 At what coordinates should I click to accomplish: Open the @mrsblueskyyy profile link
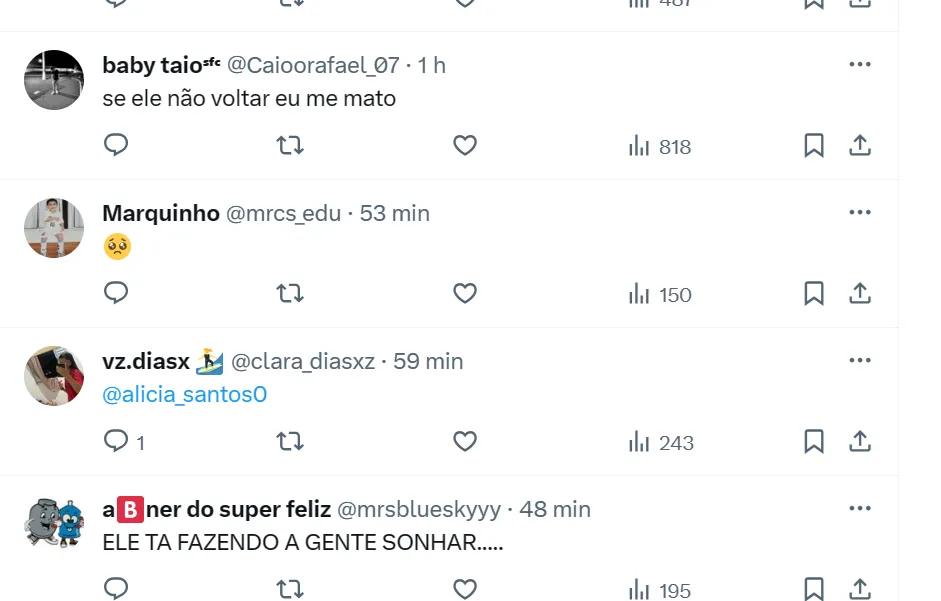[419, 510]
